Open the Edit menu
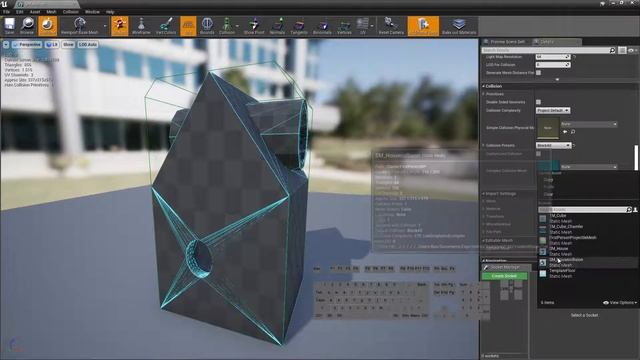Screen dimensions: 640x360 [20, 12]
